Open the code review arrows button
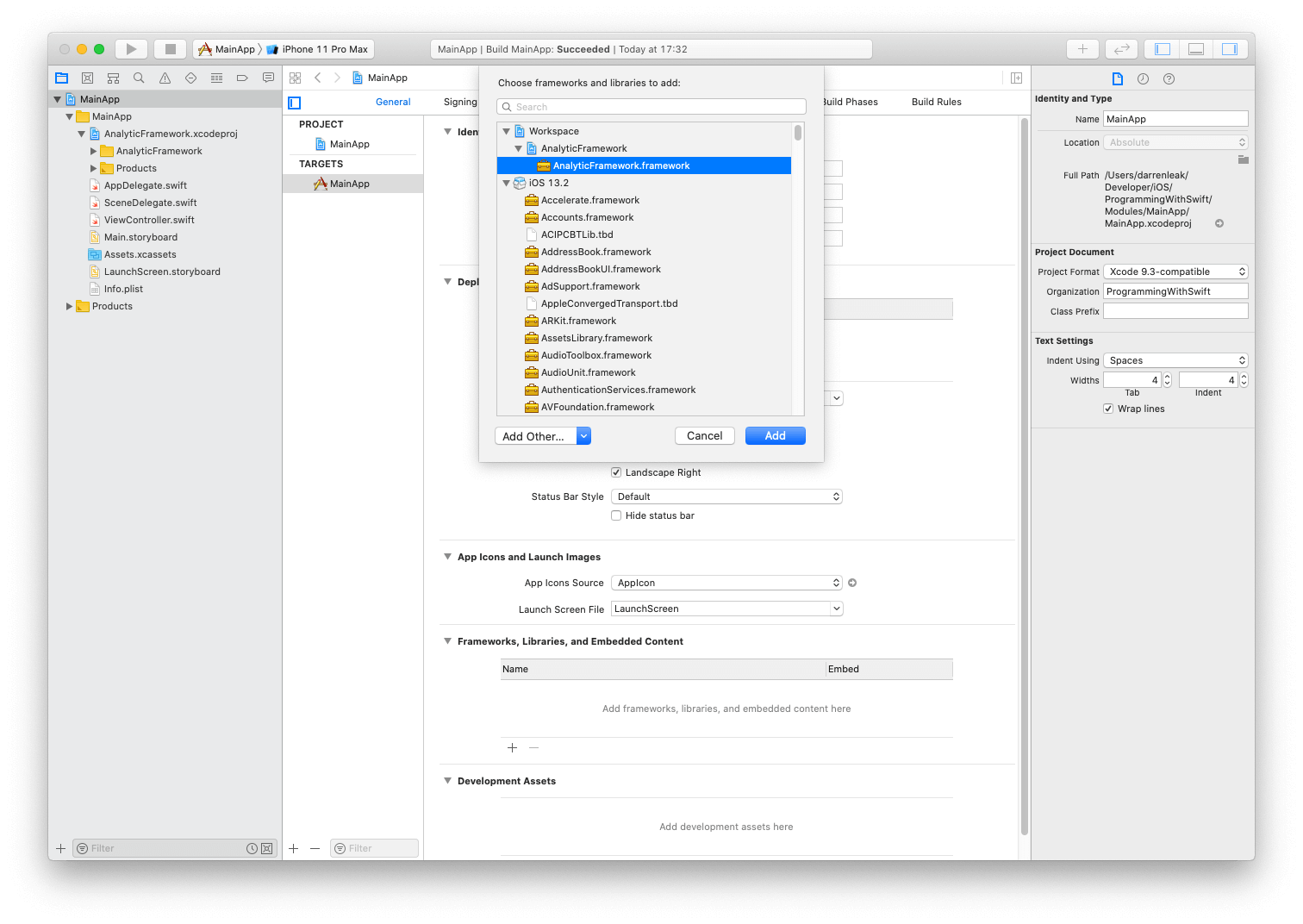The height and width of the screenshot is (924, 1303). click(1122, 49)
